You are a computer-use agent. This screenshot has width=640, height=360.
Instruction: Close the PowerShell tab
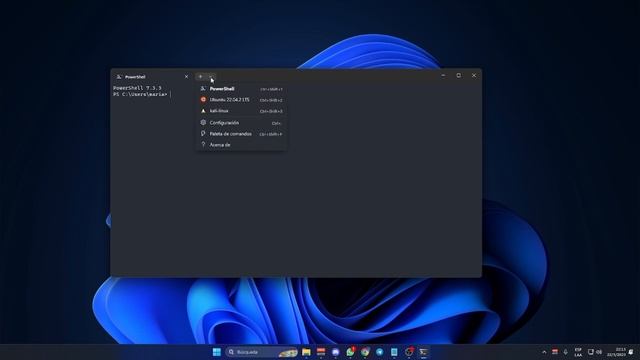[187, 77]
